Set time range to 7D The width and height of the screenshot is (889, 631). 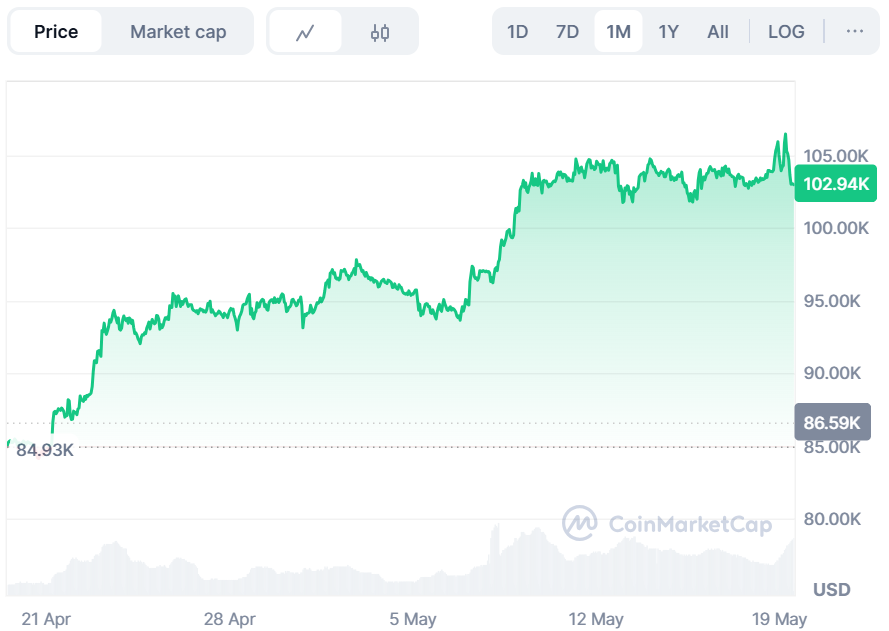tap(567, 32)
